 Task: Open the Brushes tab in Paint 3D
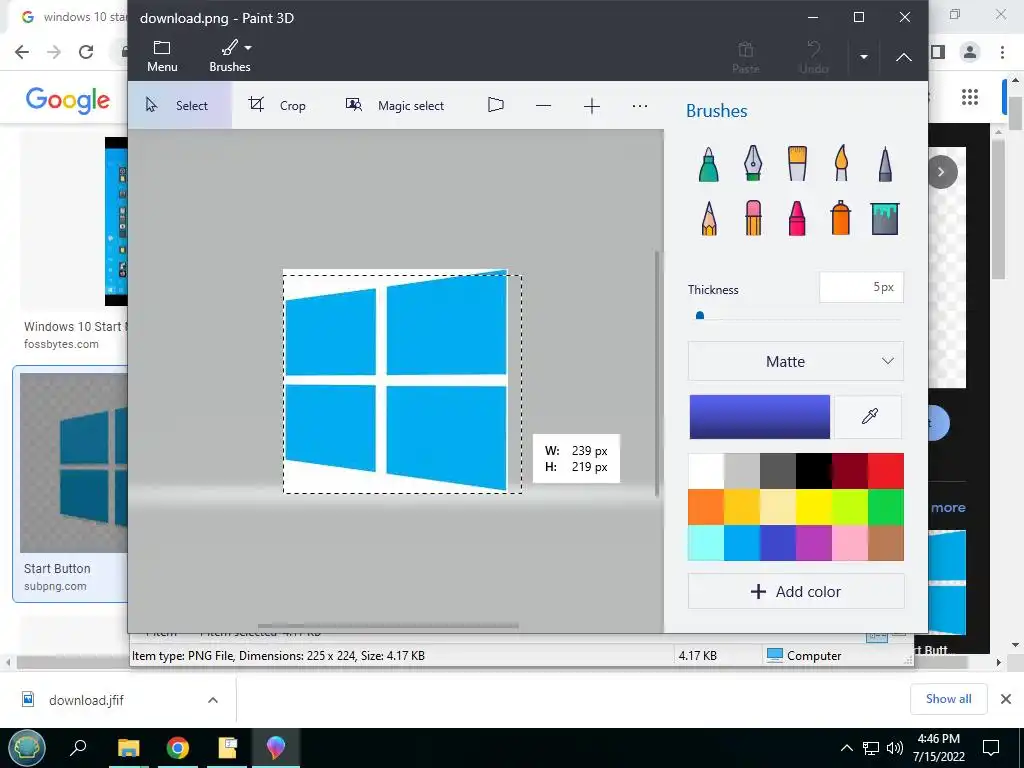pyautogui.click(x=229, y=56)
